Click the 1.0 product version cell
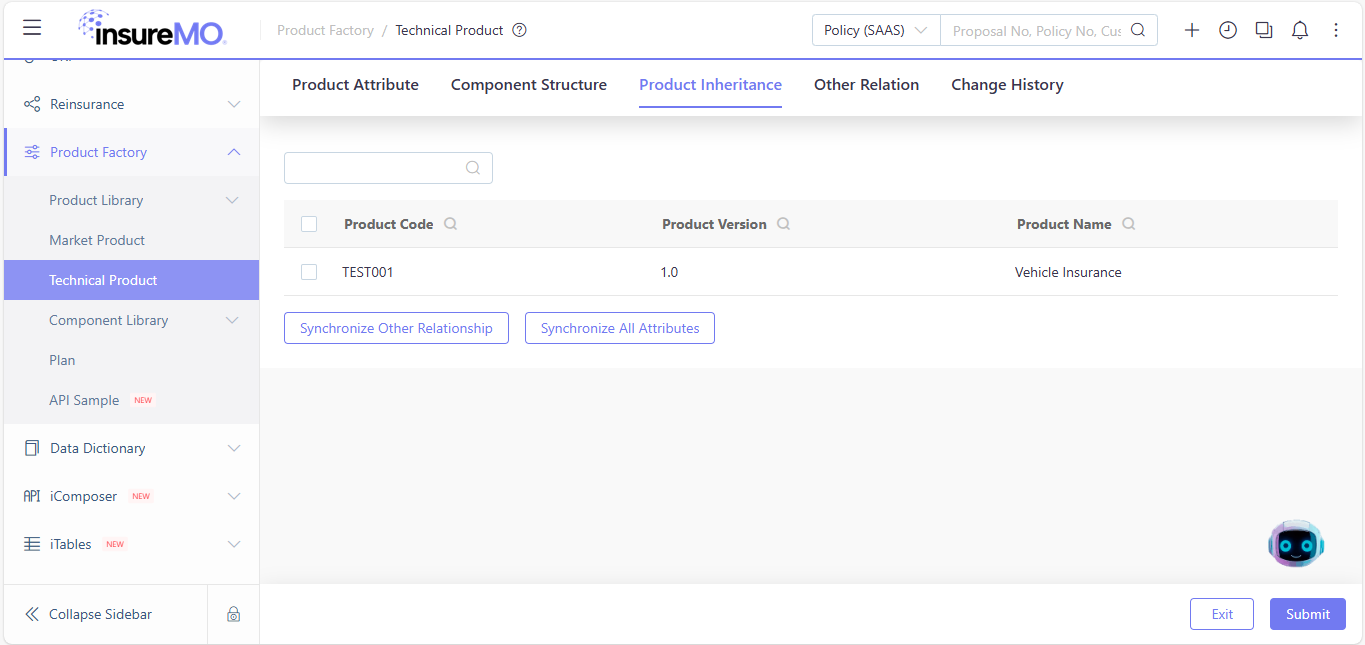Screen dimensions: 1365x645 [669, 272]
